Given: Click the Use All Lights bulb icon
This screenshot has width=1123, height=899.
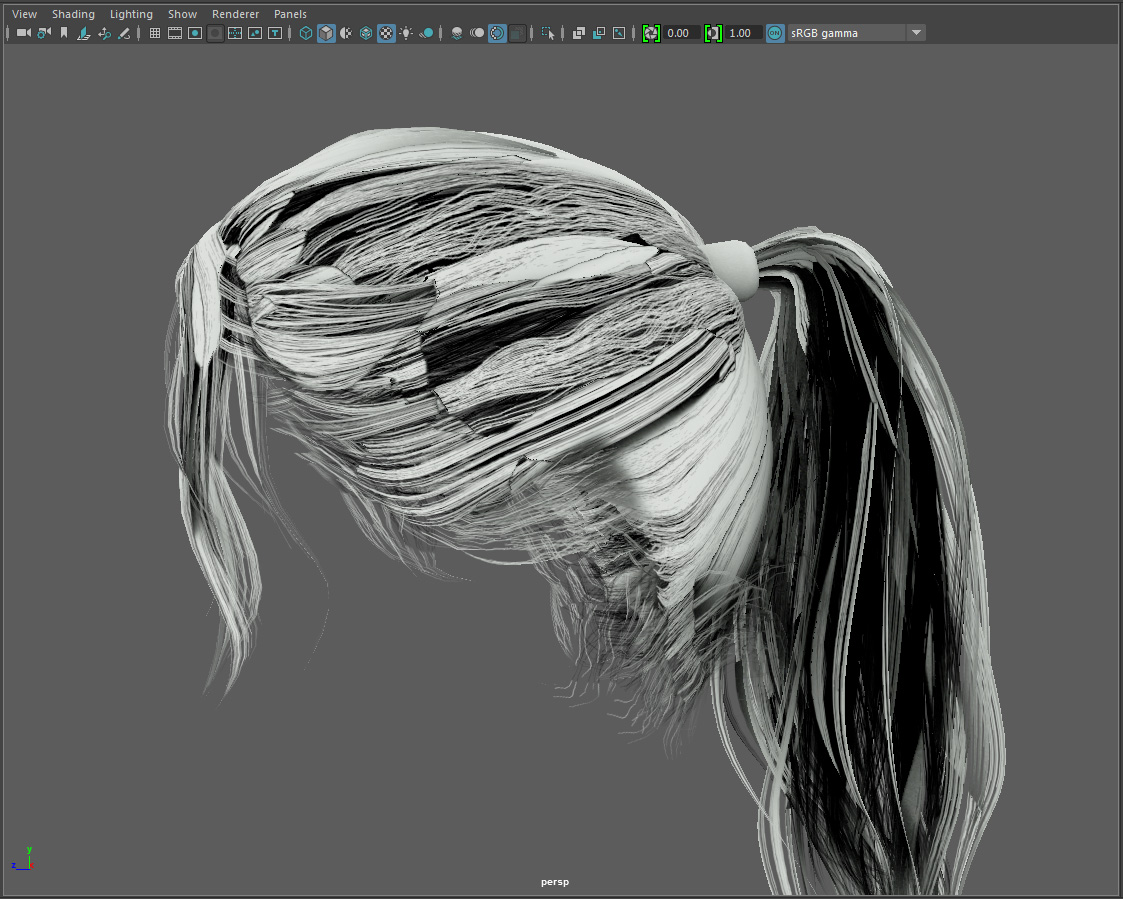Looking at the screenshot, I should click(406, 33).
